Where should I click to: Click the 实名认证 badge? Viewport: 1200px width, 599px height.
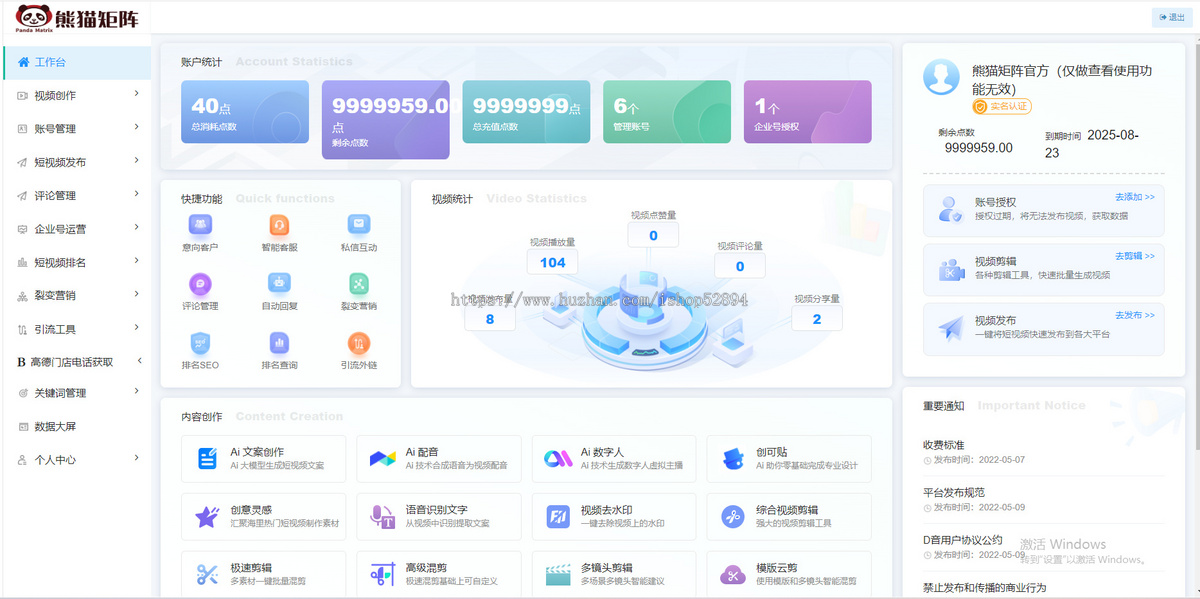(x=1002, y=106)
